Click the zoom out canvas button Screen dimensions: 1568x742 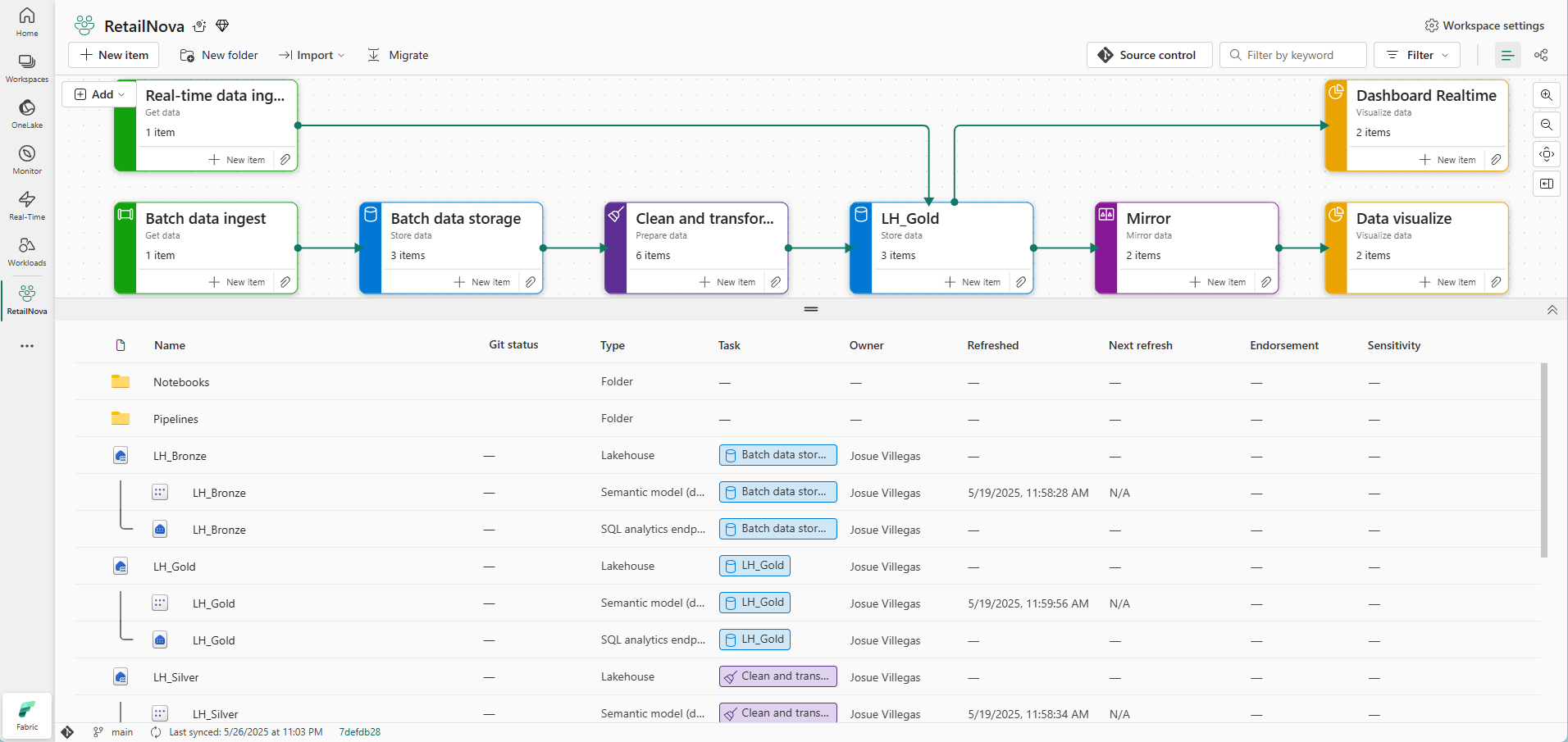pos(1546,125)
